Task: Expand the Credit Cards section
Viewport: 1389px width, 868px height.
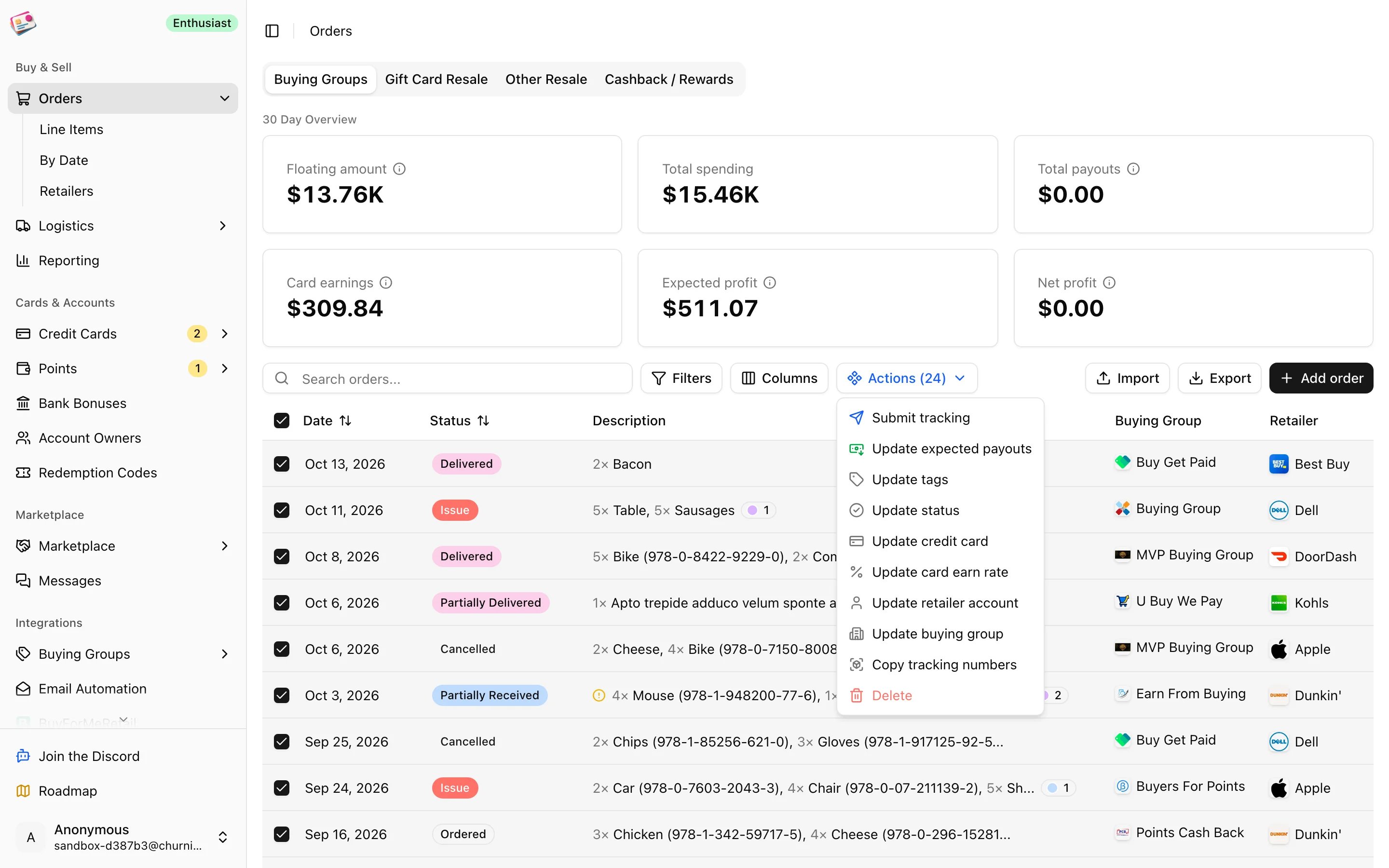Action: pos(224,334)
